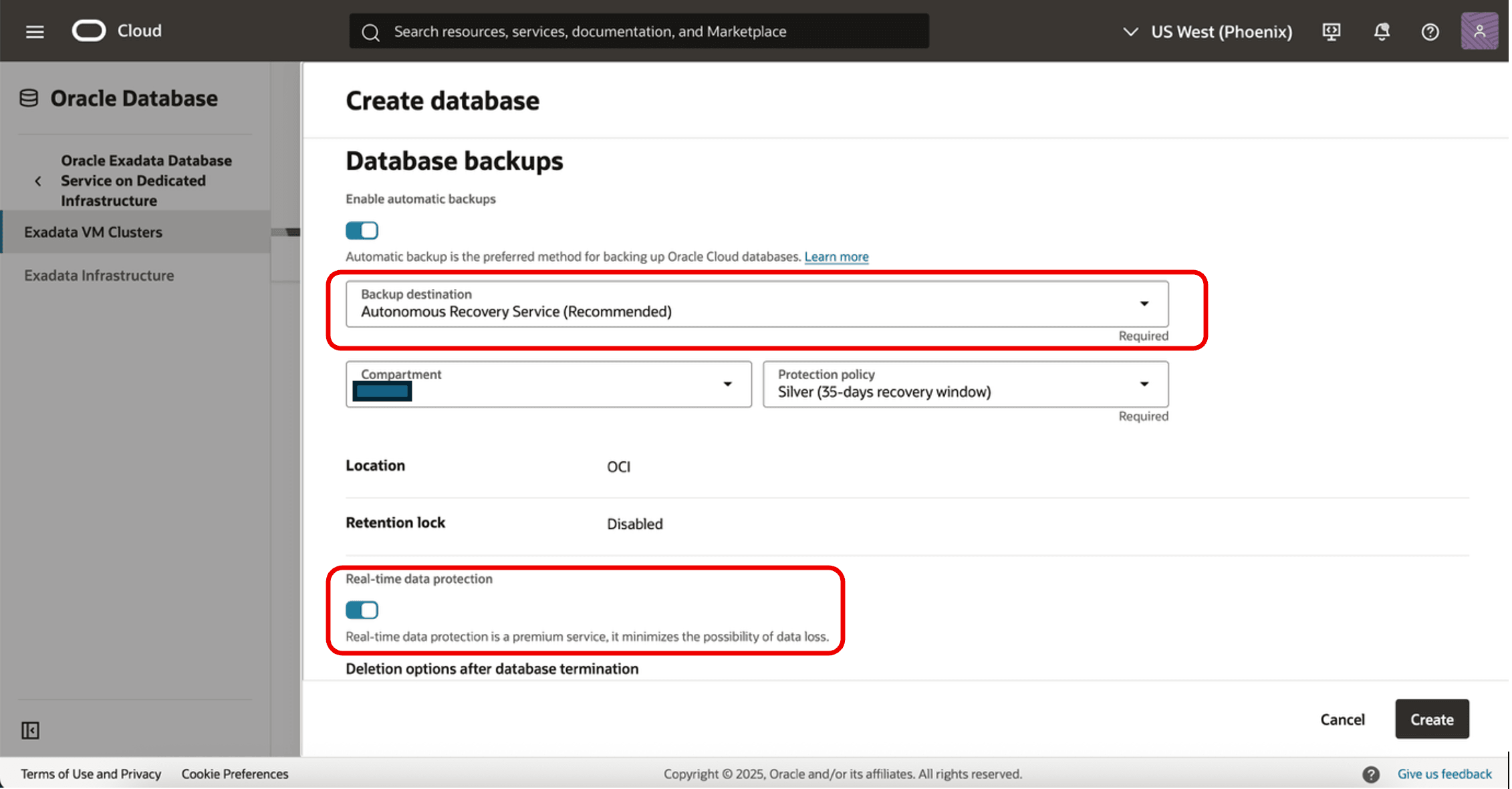This screenshot has width=1512, height=789.
Task: Click the Oracle Cloud logo
Action: pos(90,31)
